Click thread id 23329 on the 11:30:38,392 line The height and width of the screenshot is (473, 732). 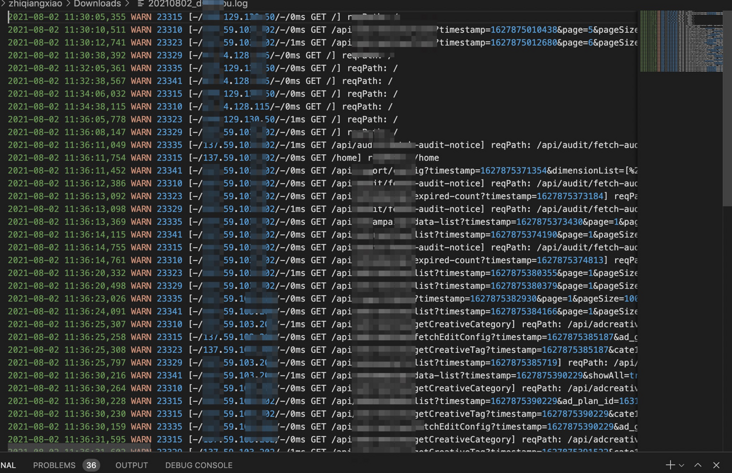coord(169,55)
